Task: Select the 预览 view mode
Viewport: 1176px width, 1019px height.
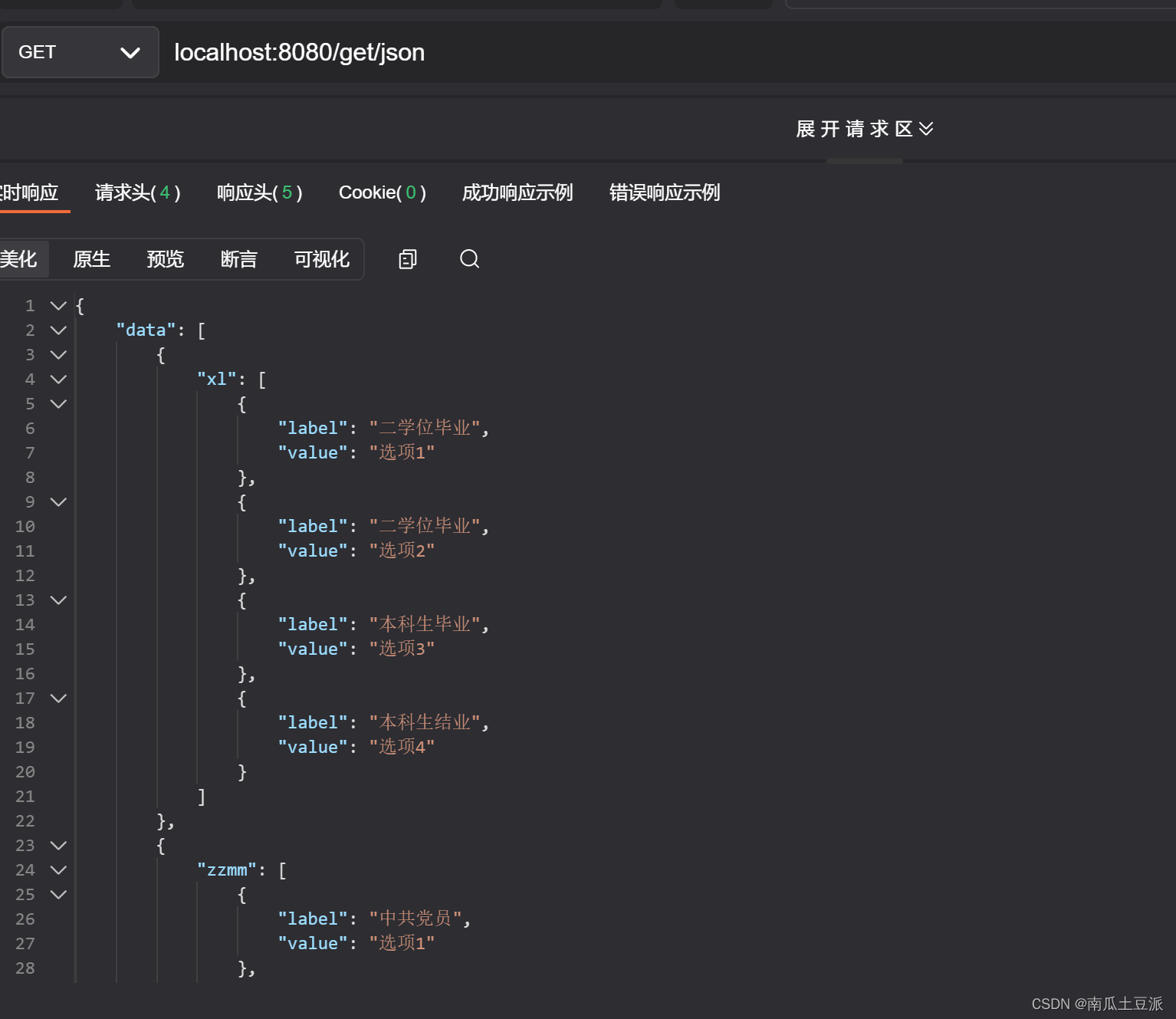Action: [166, 259]
